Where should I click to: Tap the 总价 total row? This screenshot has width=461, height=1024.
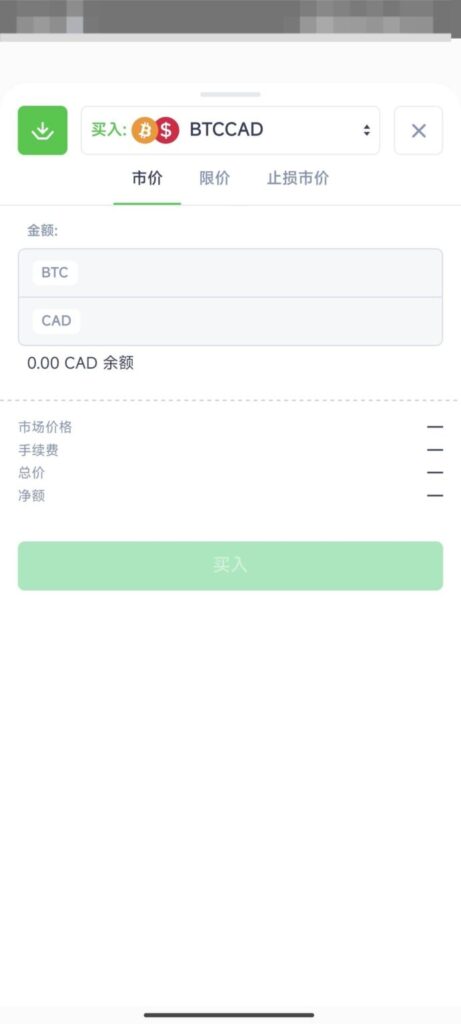(230, 473)
